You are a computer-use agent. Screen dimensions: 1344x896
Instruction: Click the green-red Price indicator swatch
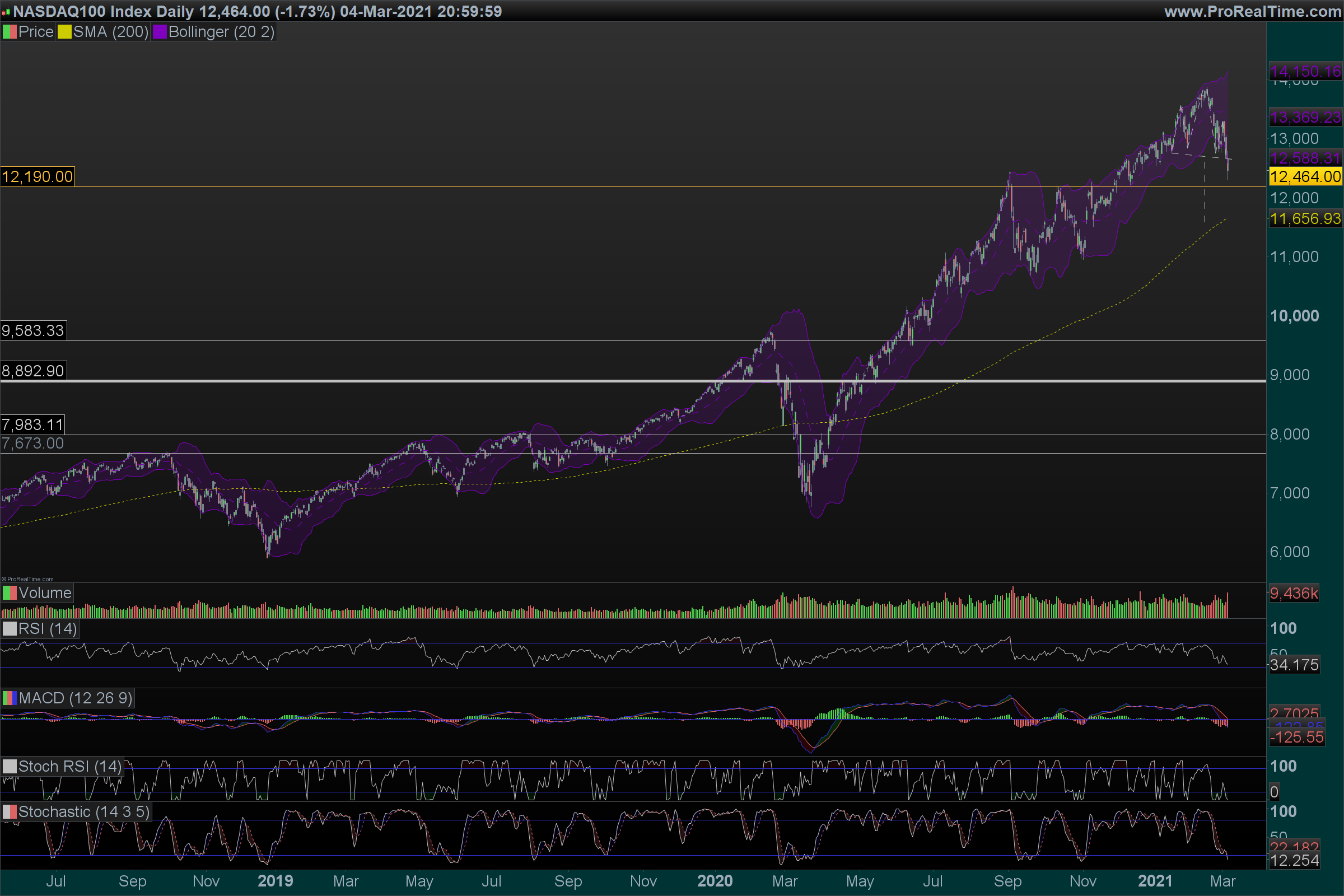pyautogui.click(x=9, y=32)
